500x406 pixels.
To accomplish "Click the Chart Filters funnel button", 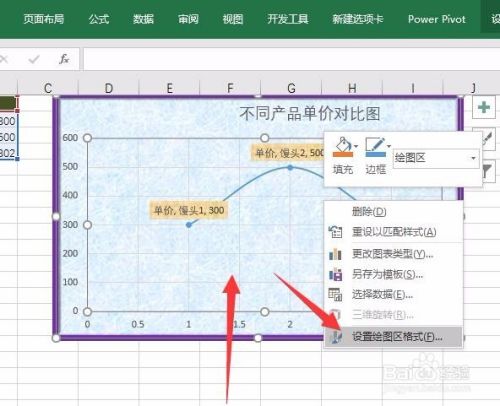I will 489,171.
